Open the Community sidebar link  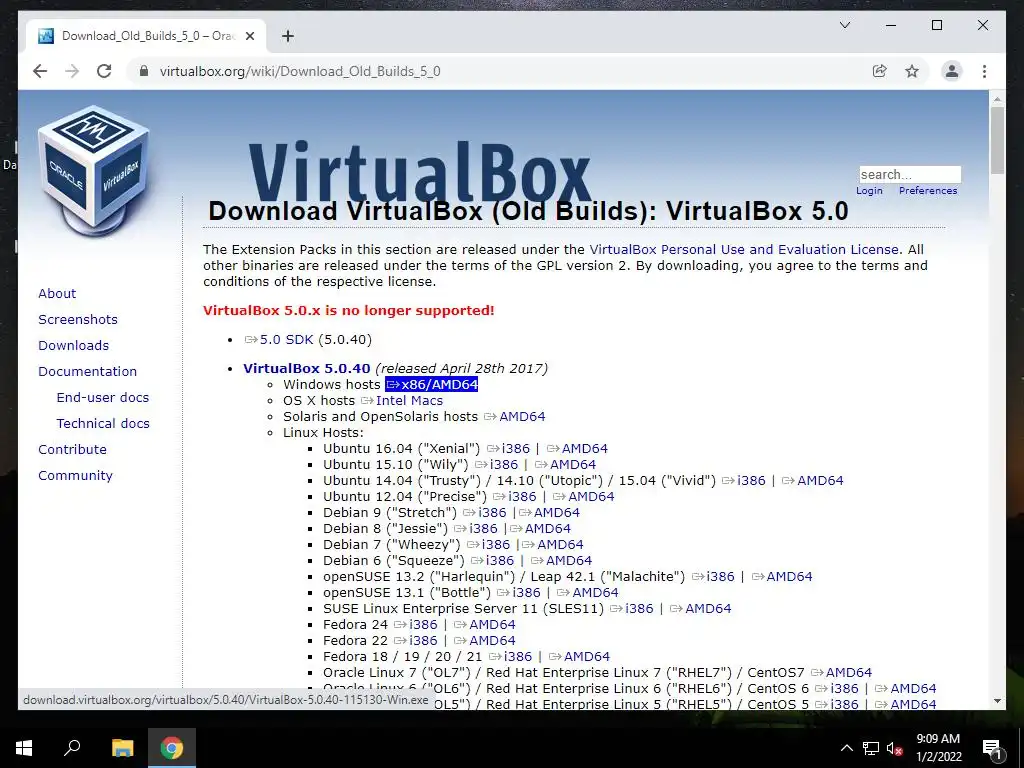click(75, 475)
